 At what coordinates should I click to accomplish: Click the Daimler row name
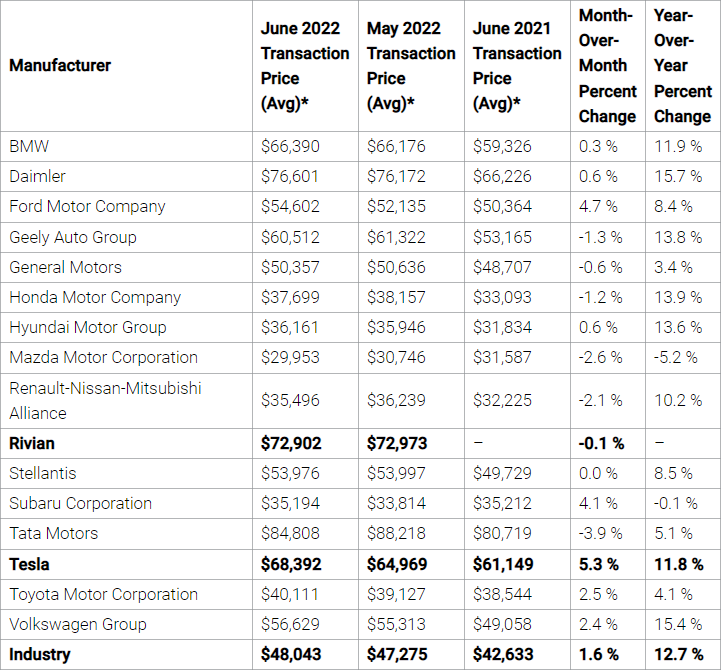[x=38, y=176]
